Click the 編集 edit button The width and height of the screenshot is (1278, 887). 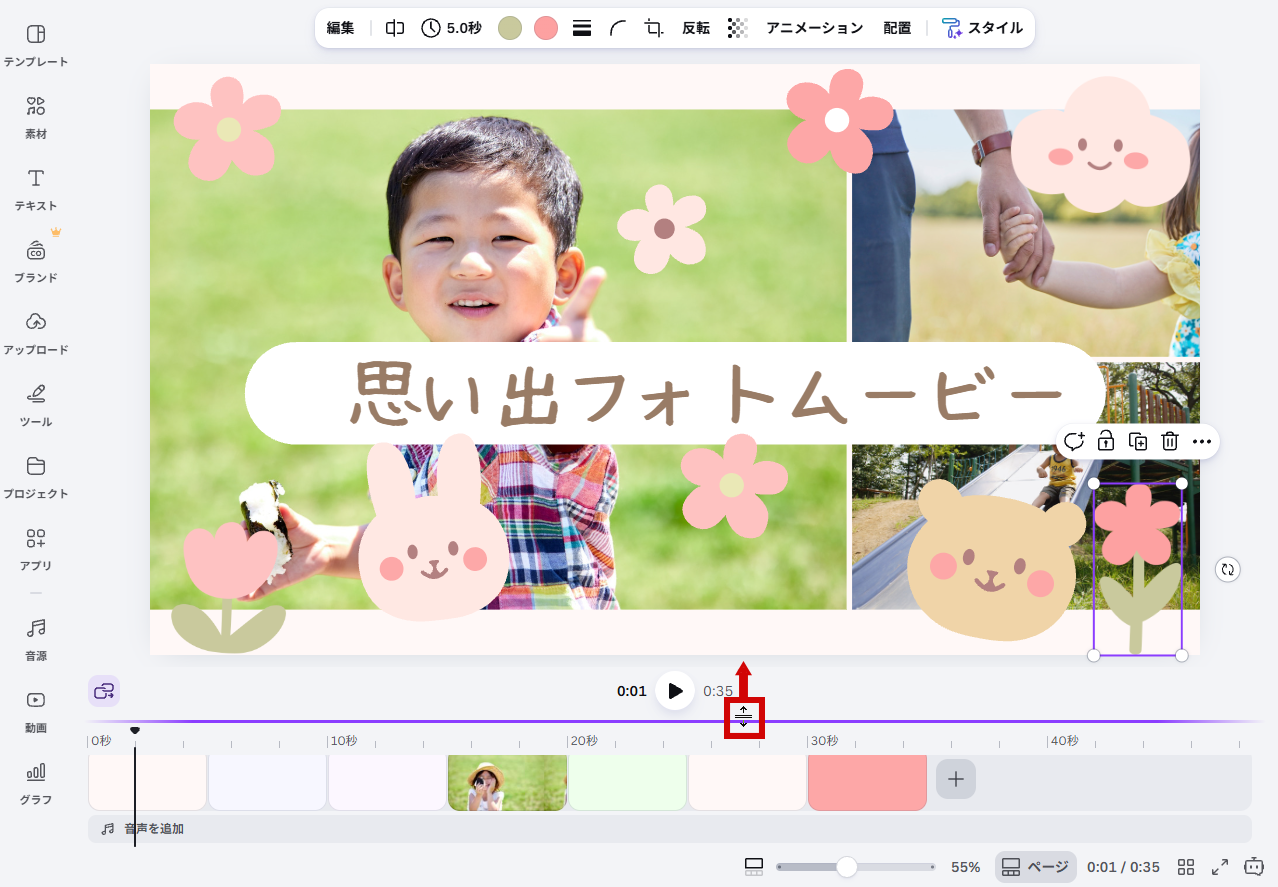[x=341, y=28]
